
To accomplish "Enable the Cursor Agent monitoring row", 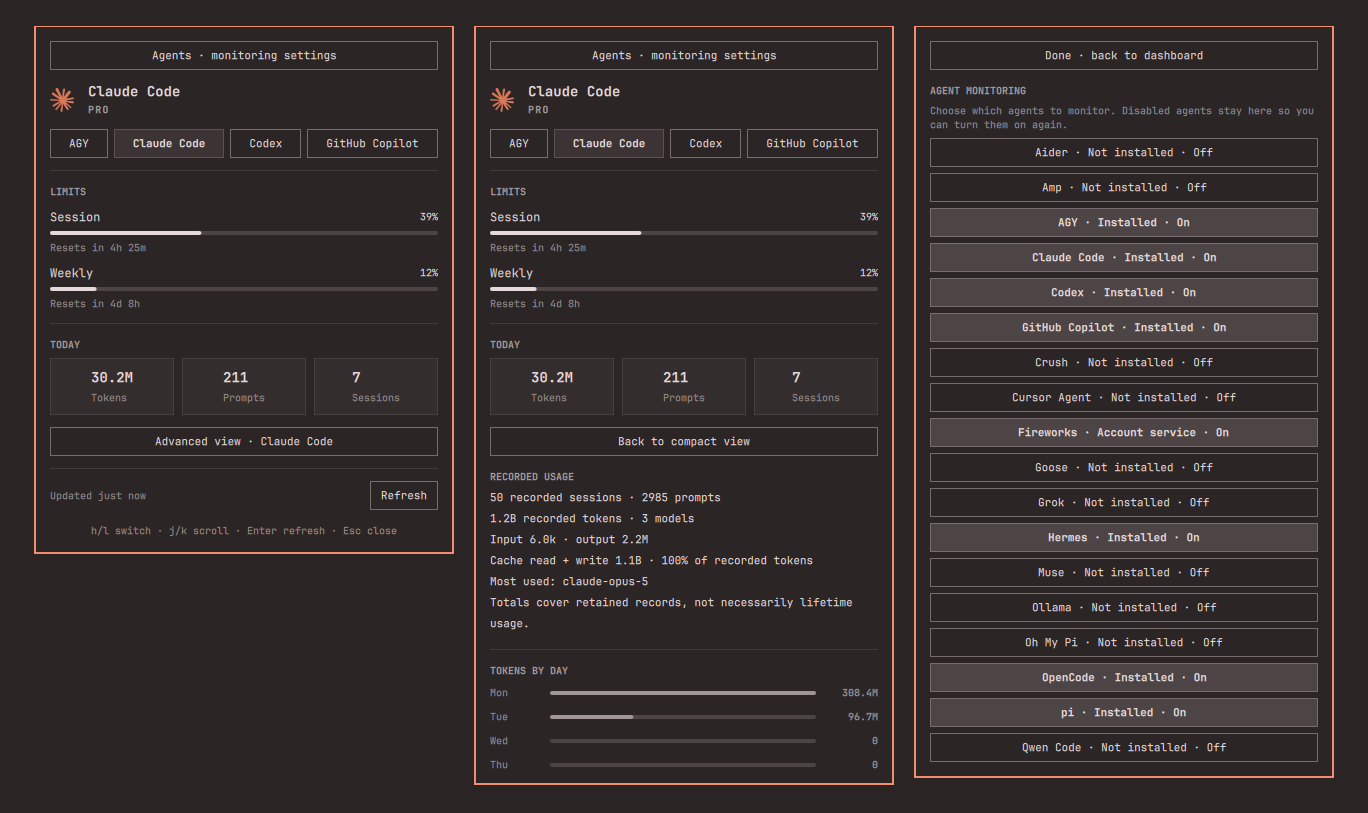I will (1124, 398).
